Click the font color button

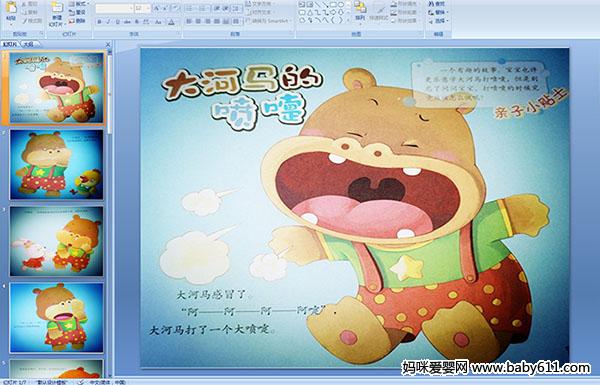[x=171, y=22]
